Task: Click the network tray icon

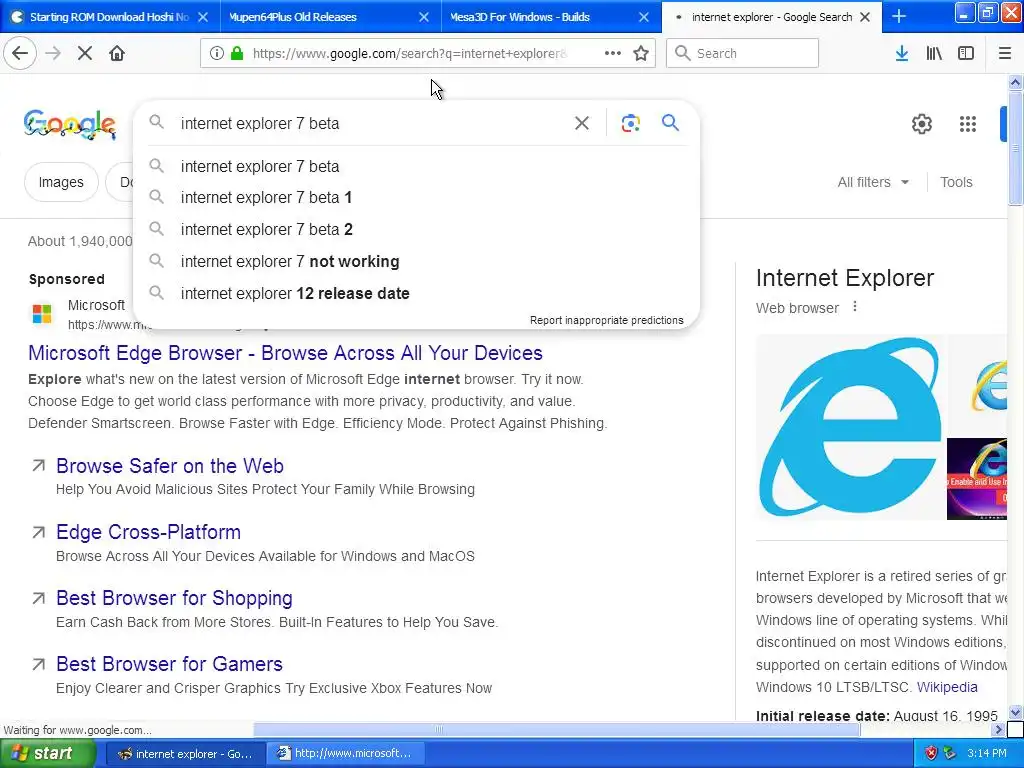Action: click(x=950, y=753)
